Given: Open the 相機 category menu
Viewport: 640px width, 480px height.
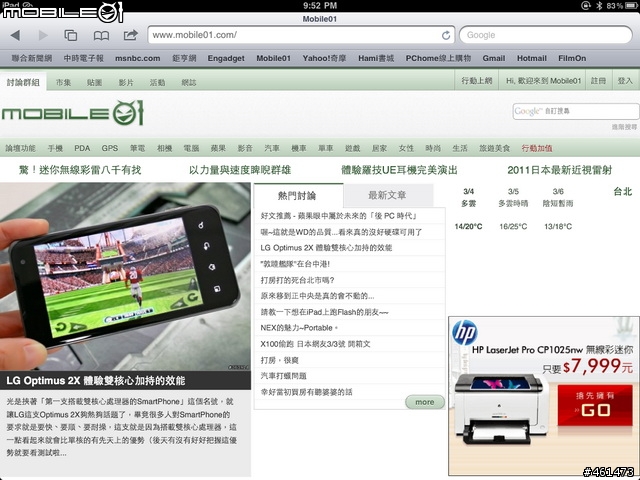Looking at the screenshot, I should click(x=164, y=148).
